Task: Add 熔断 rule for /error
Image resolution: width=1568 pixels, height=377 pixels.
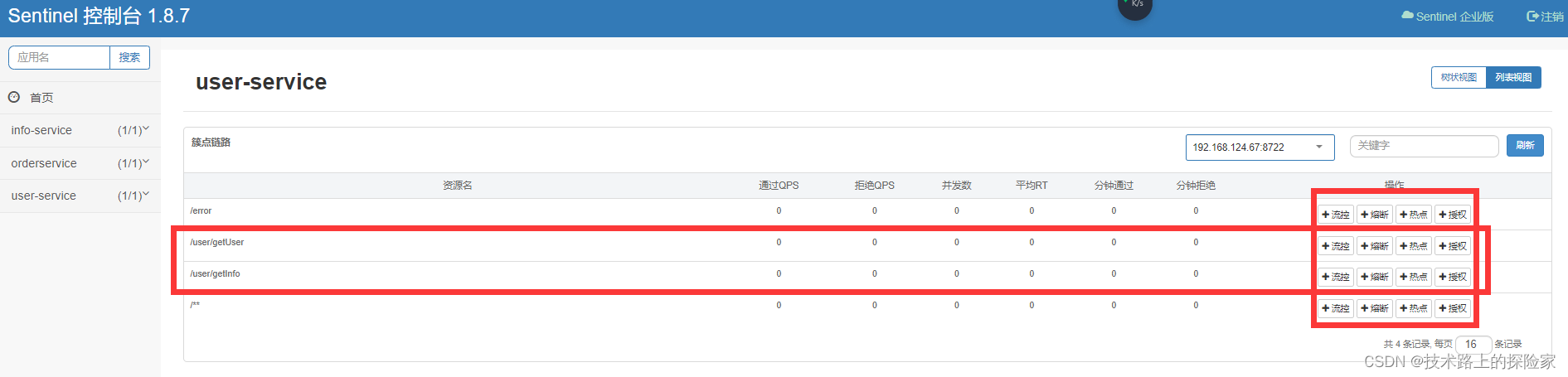Action: tap(1375, 215)
